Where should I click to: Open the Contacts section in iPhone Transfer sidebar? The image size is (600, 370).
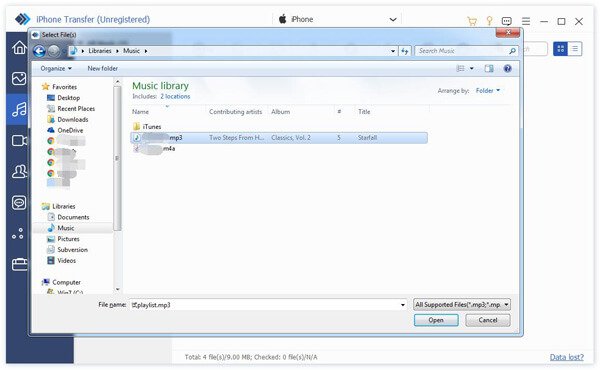pyautogui.click(x=19, y=171)
